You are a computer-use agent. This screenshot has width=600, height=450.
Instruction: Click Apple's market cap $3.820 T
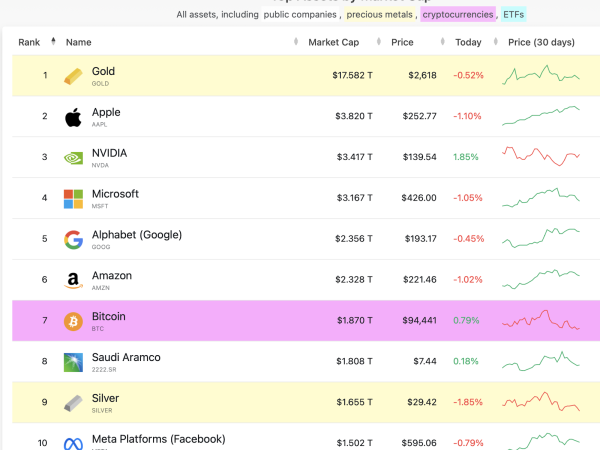(x=354, y=116)
